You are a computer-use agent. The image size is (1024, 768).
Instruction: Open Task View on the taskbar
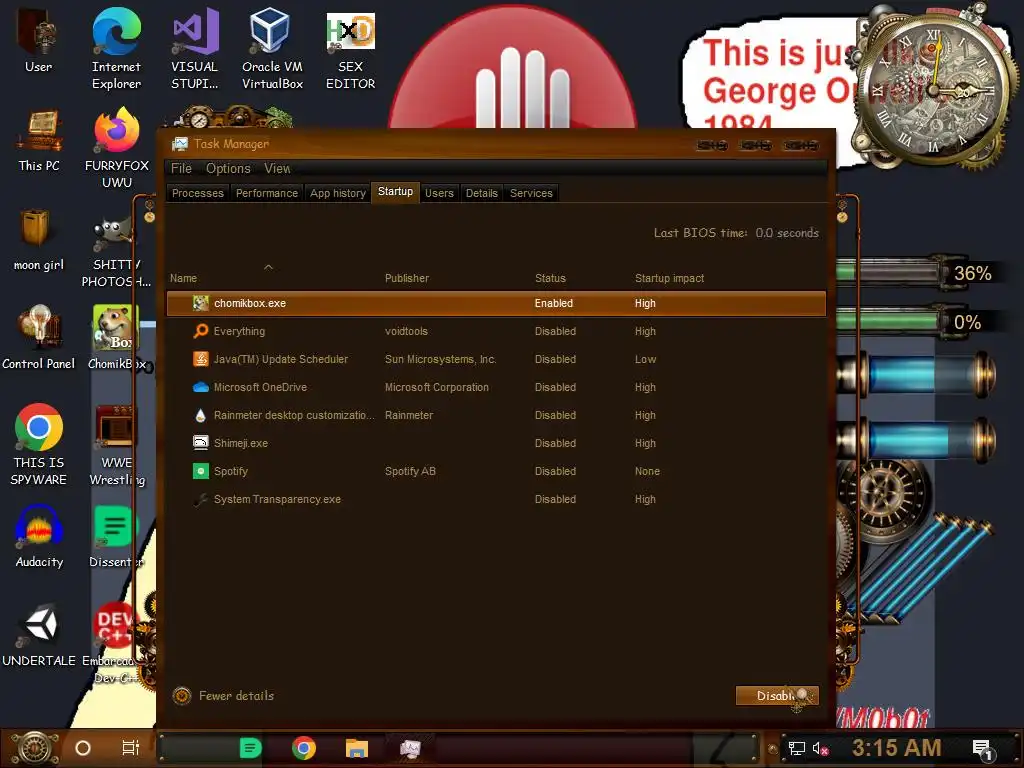tap(131, 748)
